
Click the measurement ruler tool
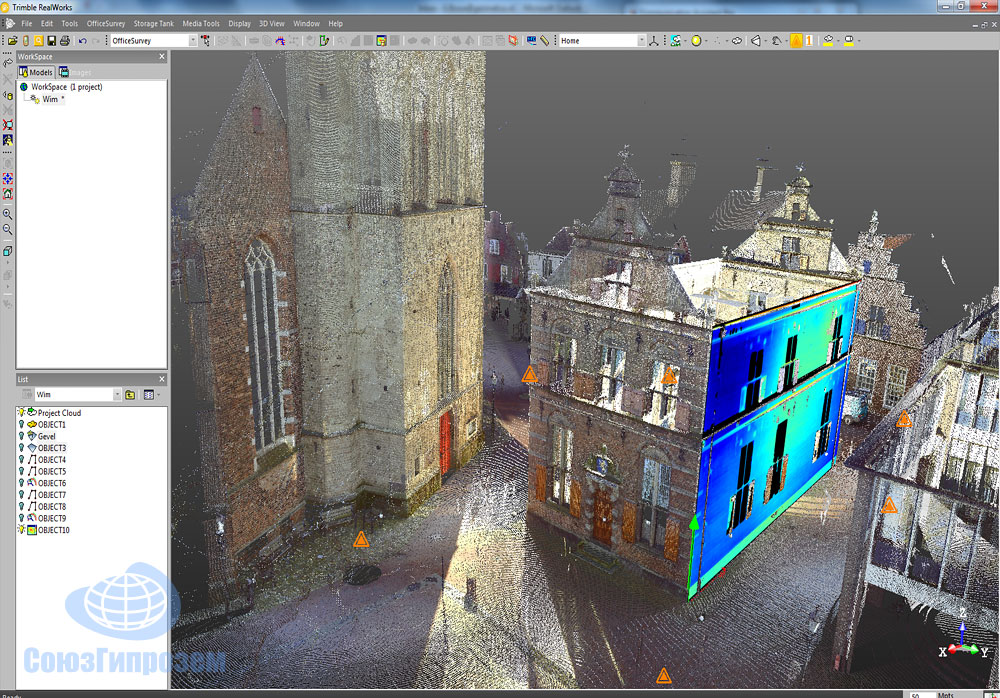click(545, 41)
